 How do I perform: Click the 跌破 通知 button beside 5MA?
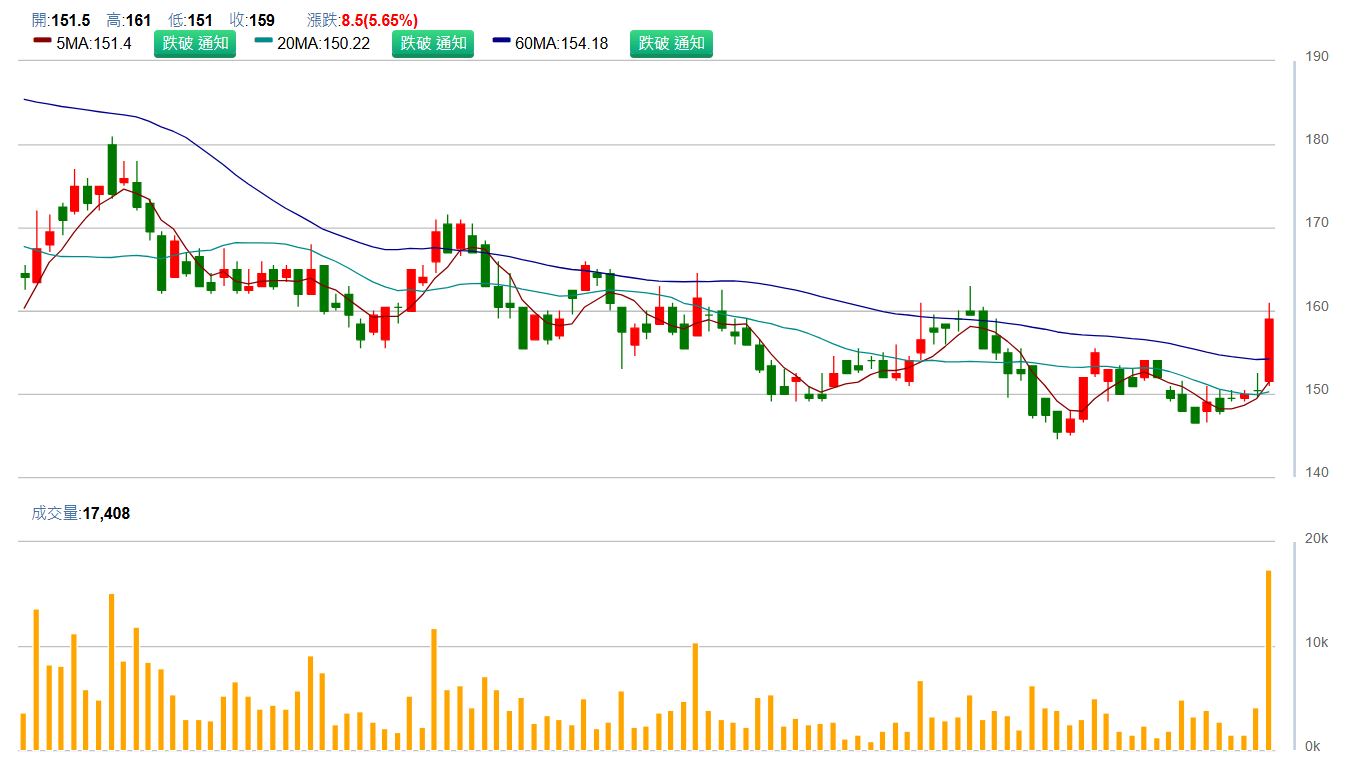click(x=194, y=43)
